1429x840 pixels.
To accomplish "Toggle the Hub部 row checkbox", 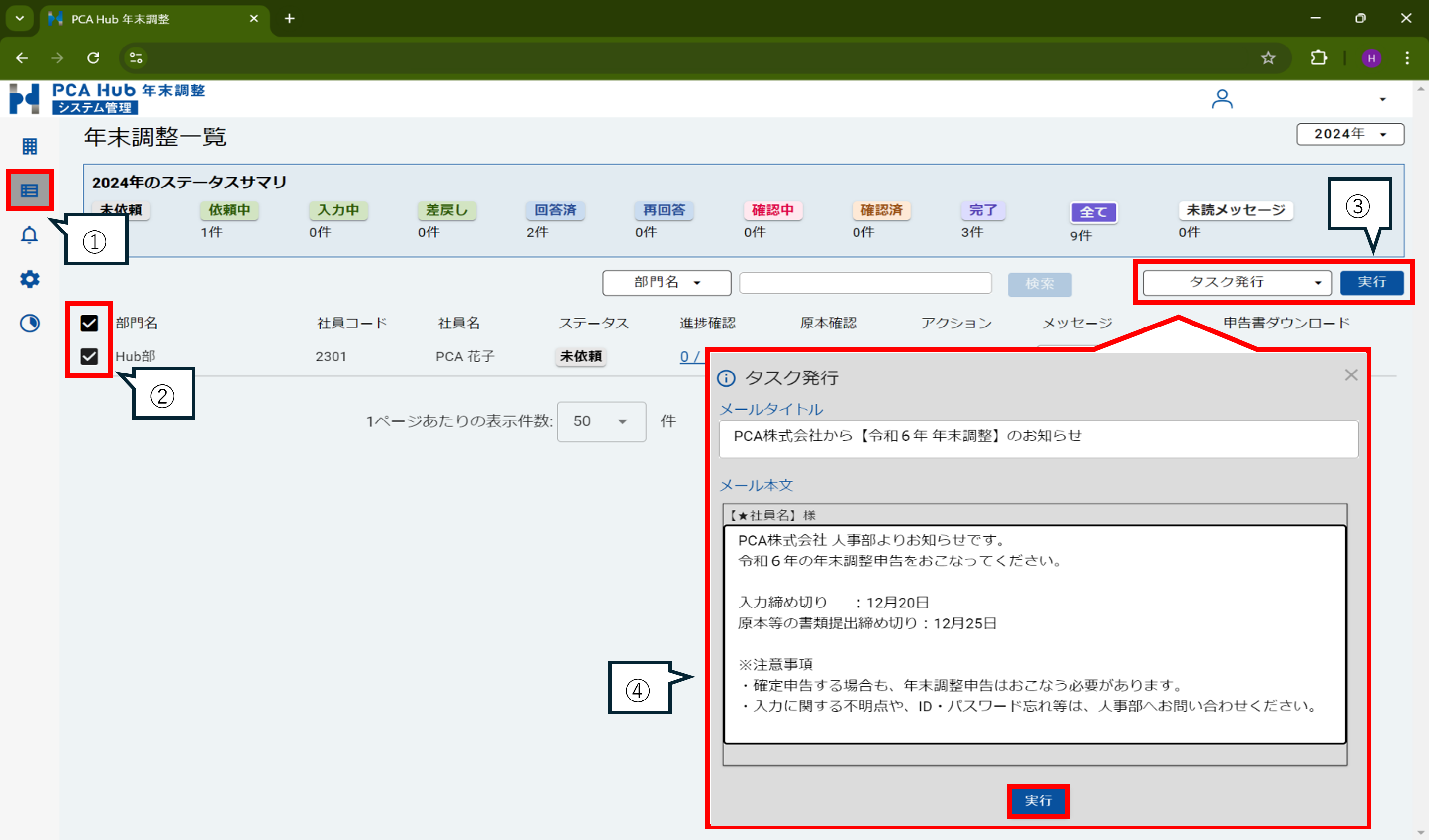I will click(89, 356).
